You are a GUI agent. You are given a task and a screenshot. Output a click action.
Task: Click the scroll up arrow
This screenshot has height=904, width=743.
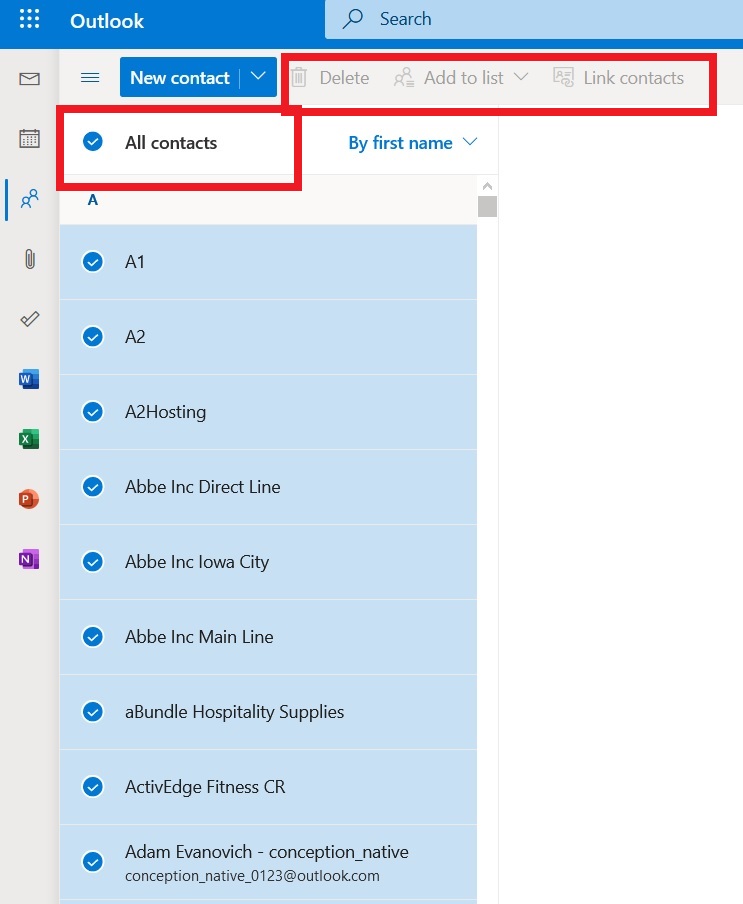click(487, 186)
